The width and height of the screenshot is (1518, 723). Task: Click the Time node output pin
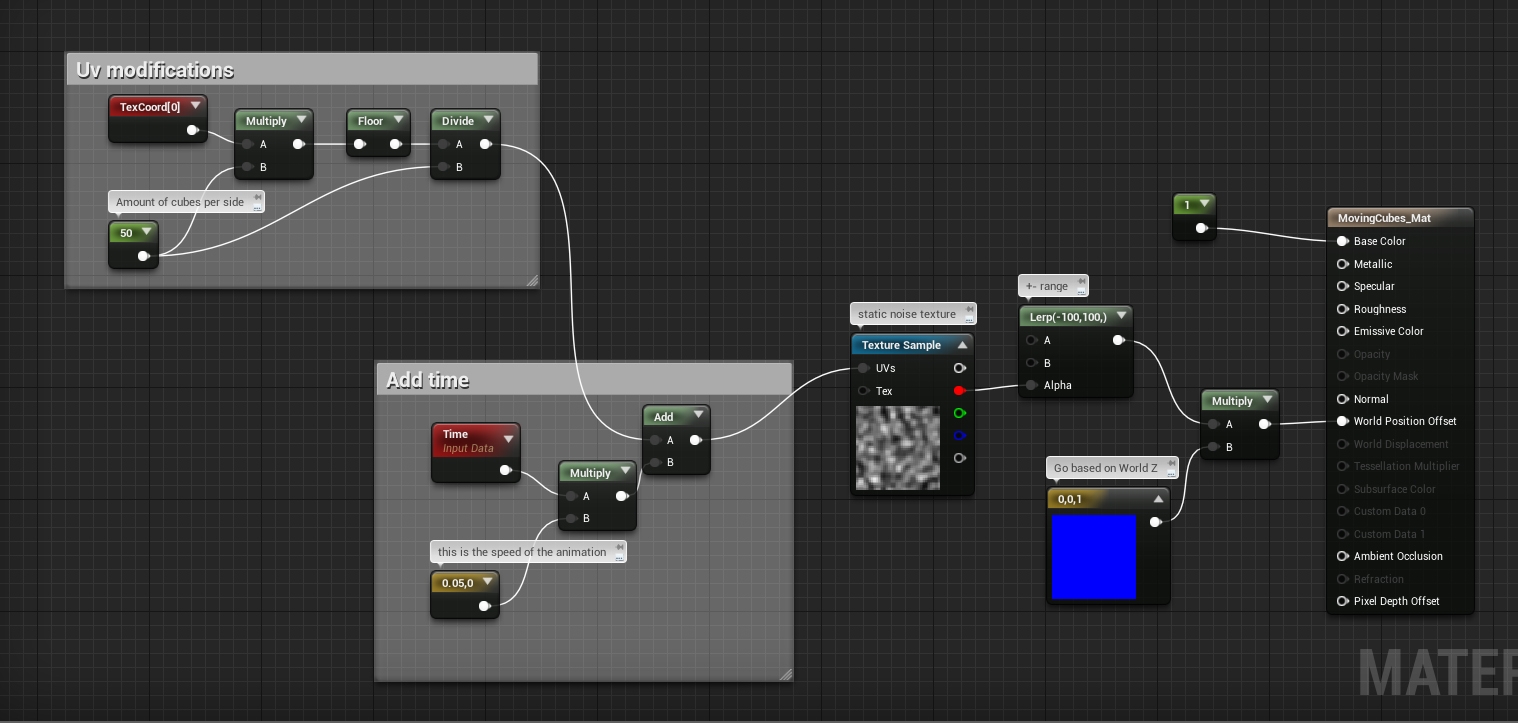coord(506,470)
